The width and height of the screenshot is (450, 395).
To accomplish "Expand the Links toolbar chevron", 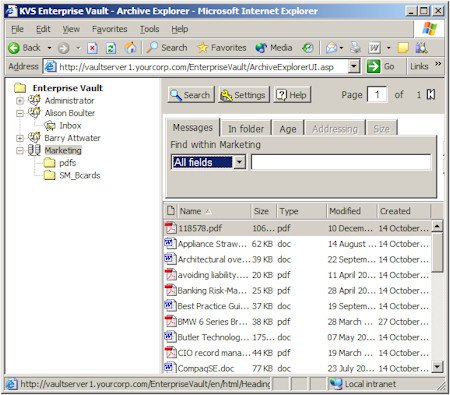I will click(438, 63).
